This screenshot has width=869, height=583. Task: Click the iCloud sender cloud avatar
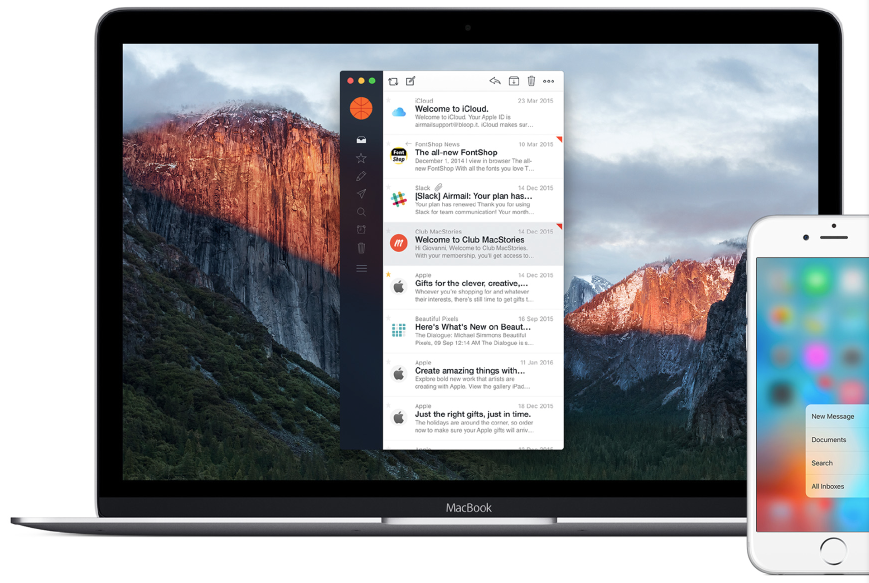pos(398,112)
